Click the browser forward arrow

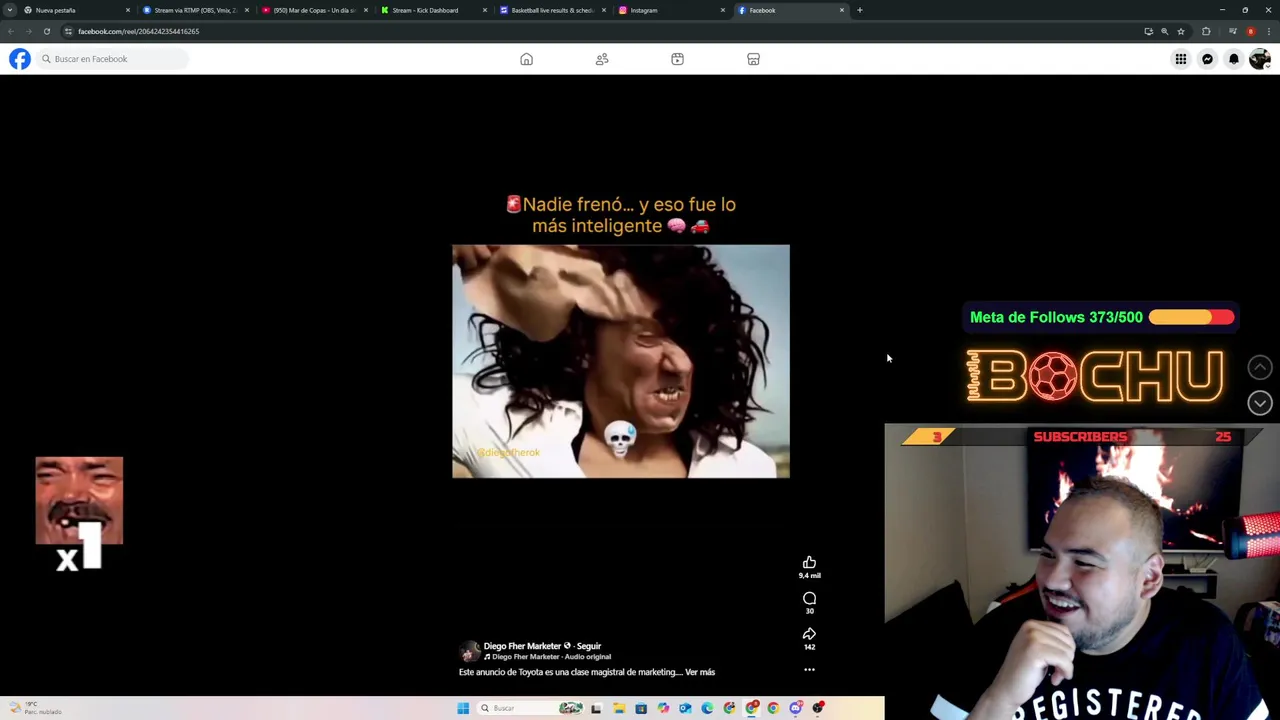28,31
